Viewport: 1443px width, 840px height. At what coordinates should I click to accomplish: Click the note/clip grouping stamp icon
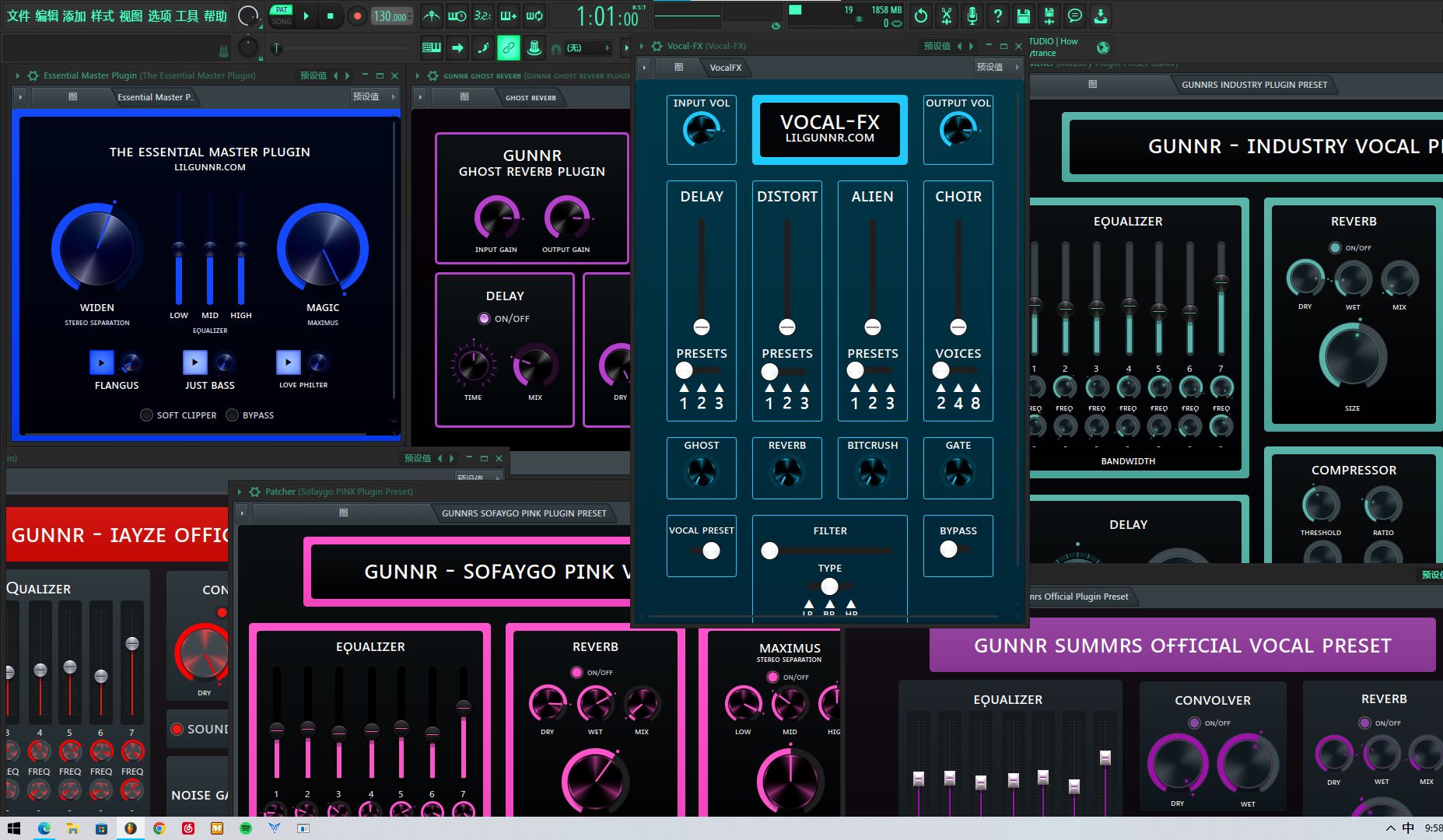click(x=534, y=48)
